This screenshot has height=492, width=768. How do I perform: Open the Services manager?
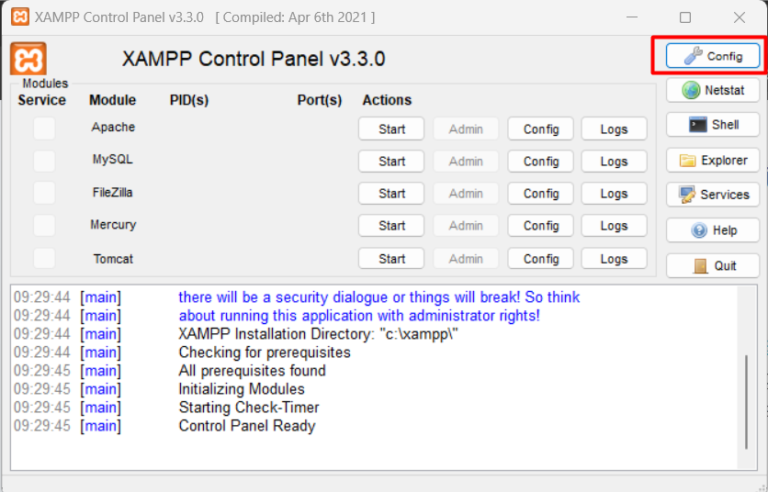click(x=713, y=195)
